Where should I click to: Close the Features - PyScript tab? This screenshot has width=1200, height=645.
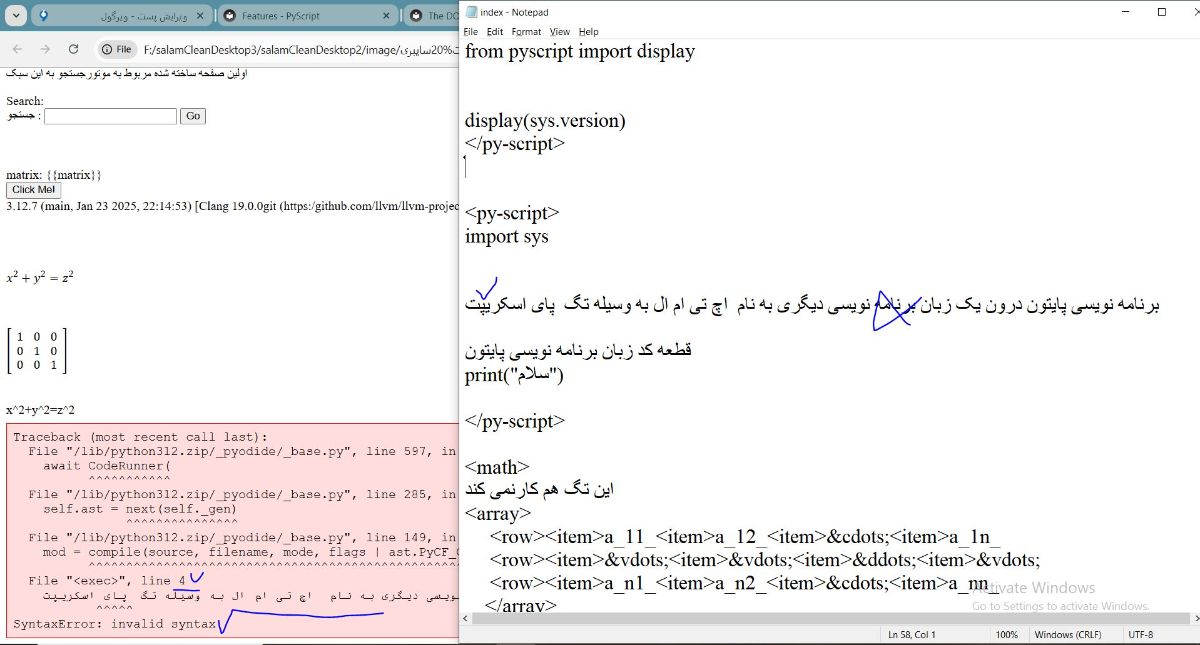coord(388,16)
